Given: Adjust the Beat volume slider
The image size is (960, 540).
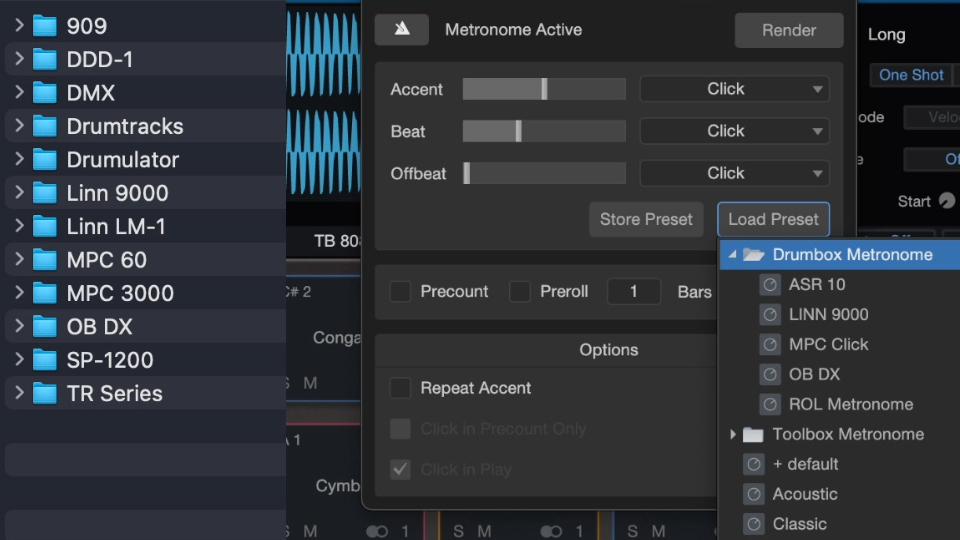Looking at the screenshot, I should tap(518, 131).
